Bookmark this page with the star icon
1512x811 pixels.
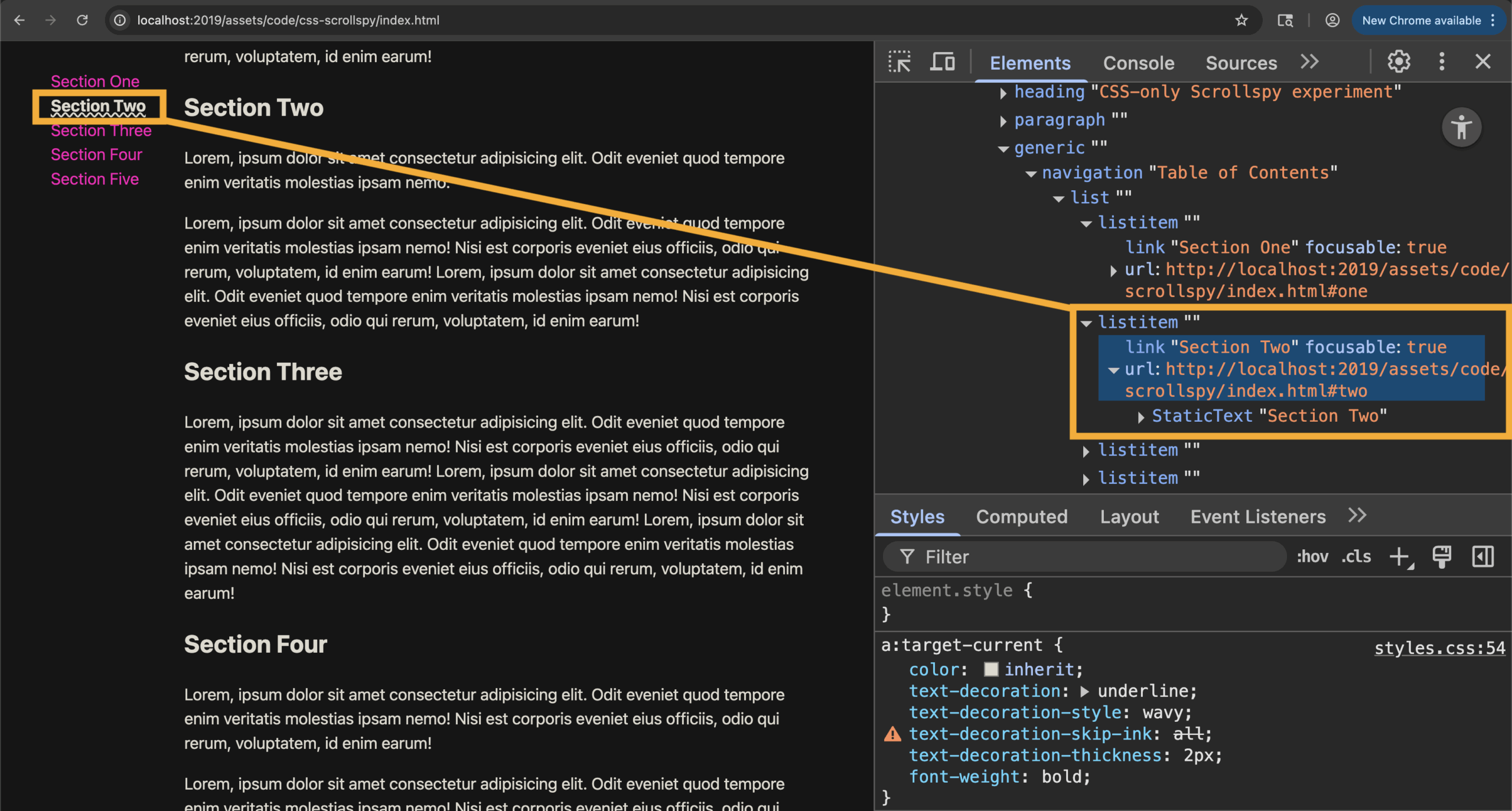[x=1241, y=20]
